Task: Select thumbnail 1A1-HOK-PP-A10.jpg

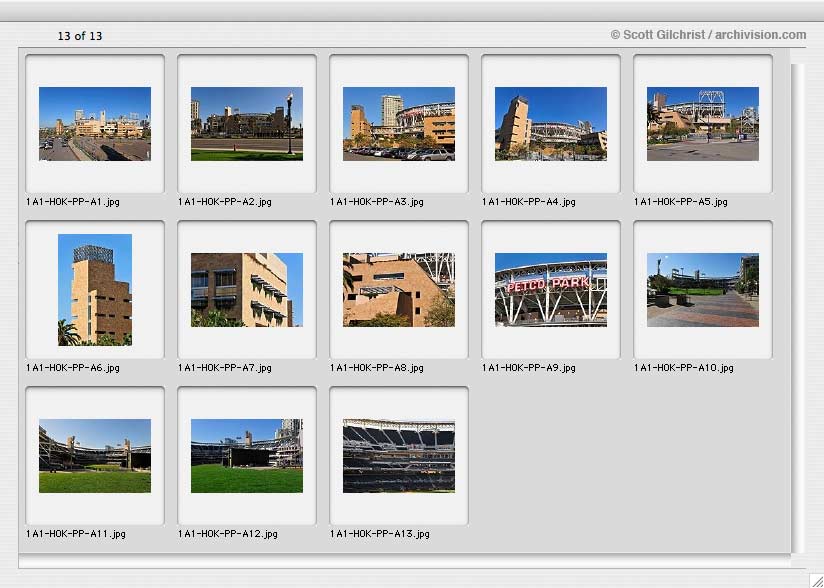Action: click(x=703, y=290)
